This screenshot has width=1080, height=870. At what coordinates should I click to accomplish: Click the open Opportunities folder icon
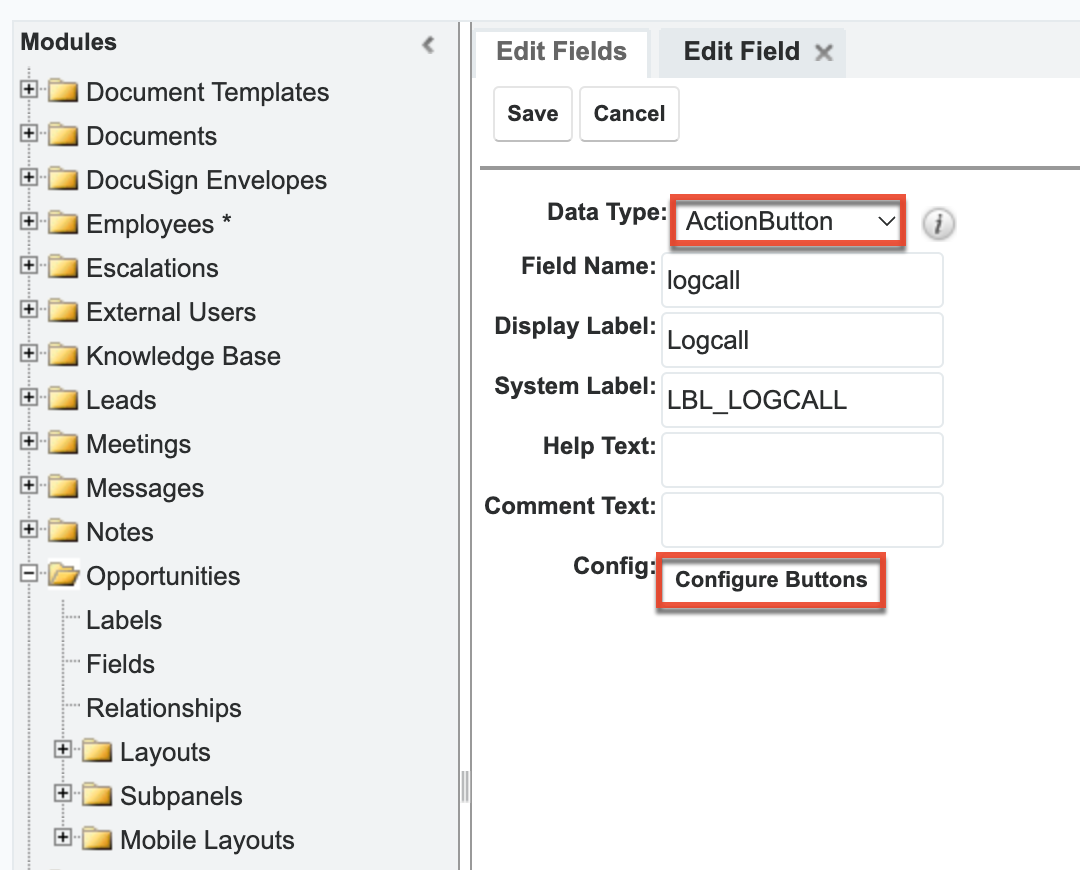(64, 576)
